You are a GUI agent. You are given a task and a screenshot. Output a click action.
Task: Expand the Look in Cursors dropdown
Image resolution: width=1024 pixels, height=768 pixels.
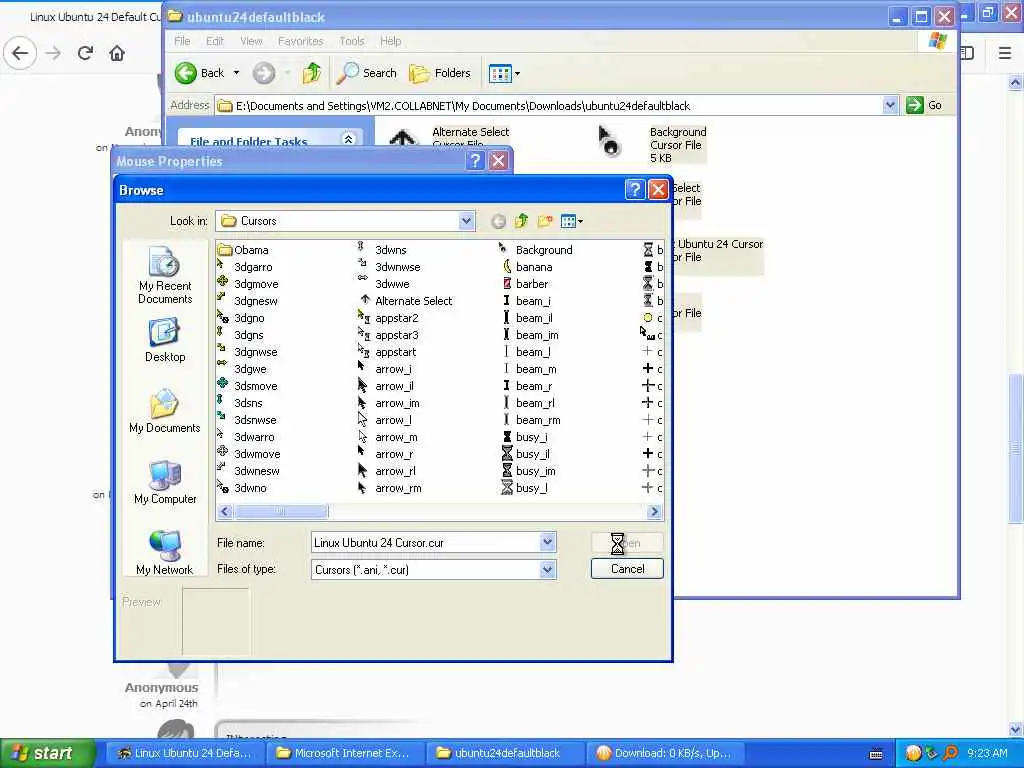(x=466, y=221)
